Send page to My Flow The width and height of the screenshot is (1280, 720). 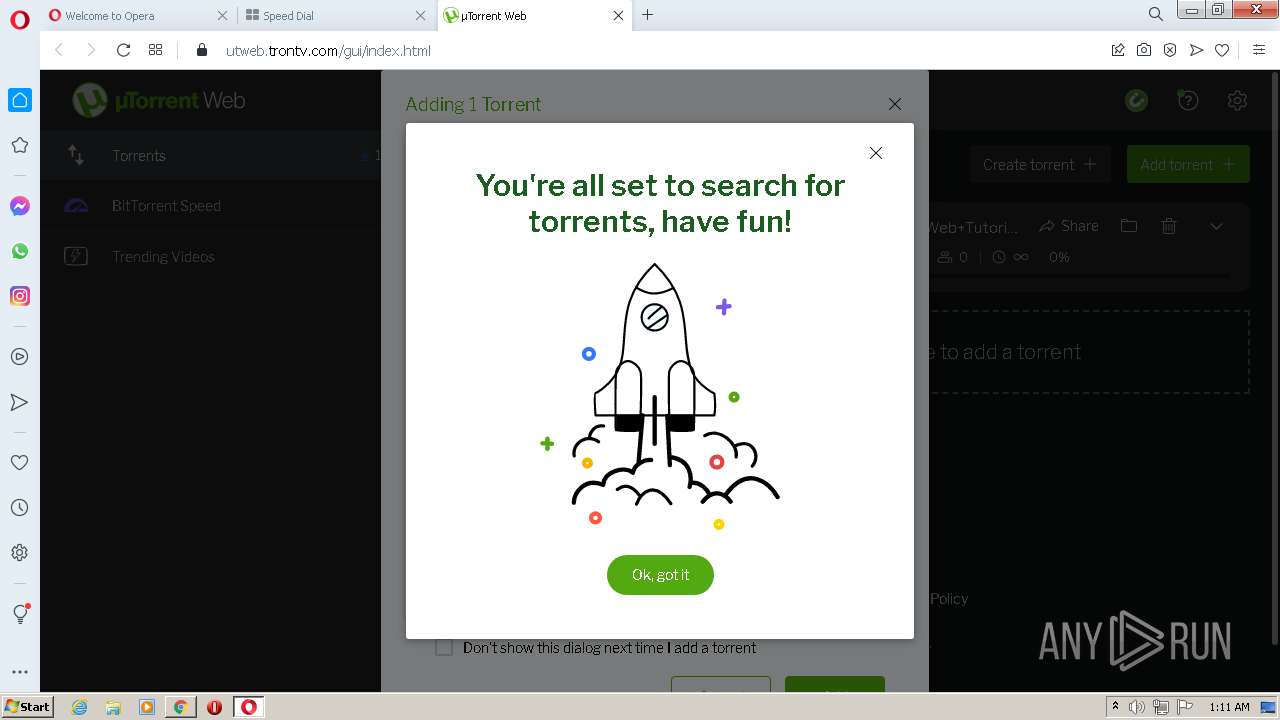[1196, 50]
